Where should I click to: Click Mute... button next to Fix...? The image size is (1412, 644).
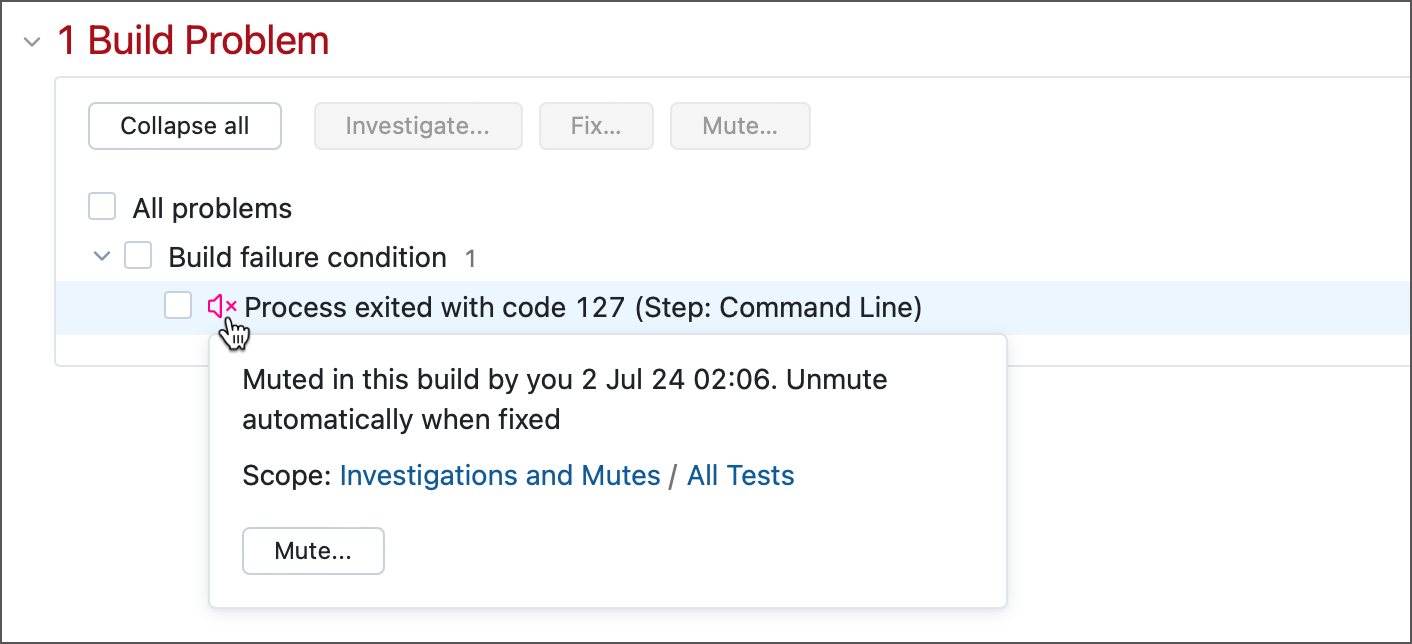[740, 126]
